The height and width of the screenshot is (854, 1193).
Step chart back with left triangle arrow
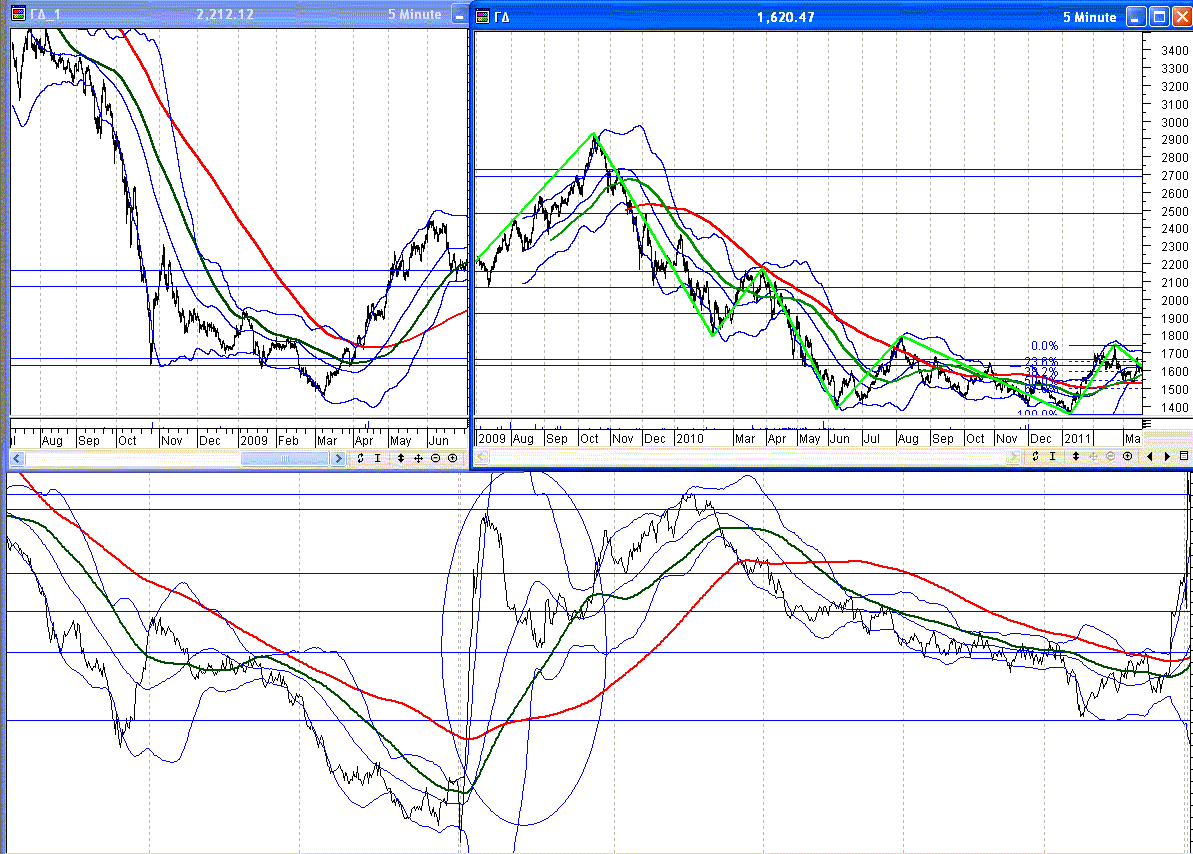[1149, 457]
